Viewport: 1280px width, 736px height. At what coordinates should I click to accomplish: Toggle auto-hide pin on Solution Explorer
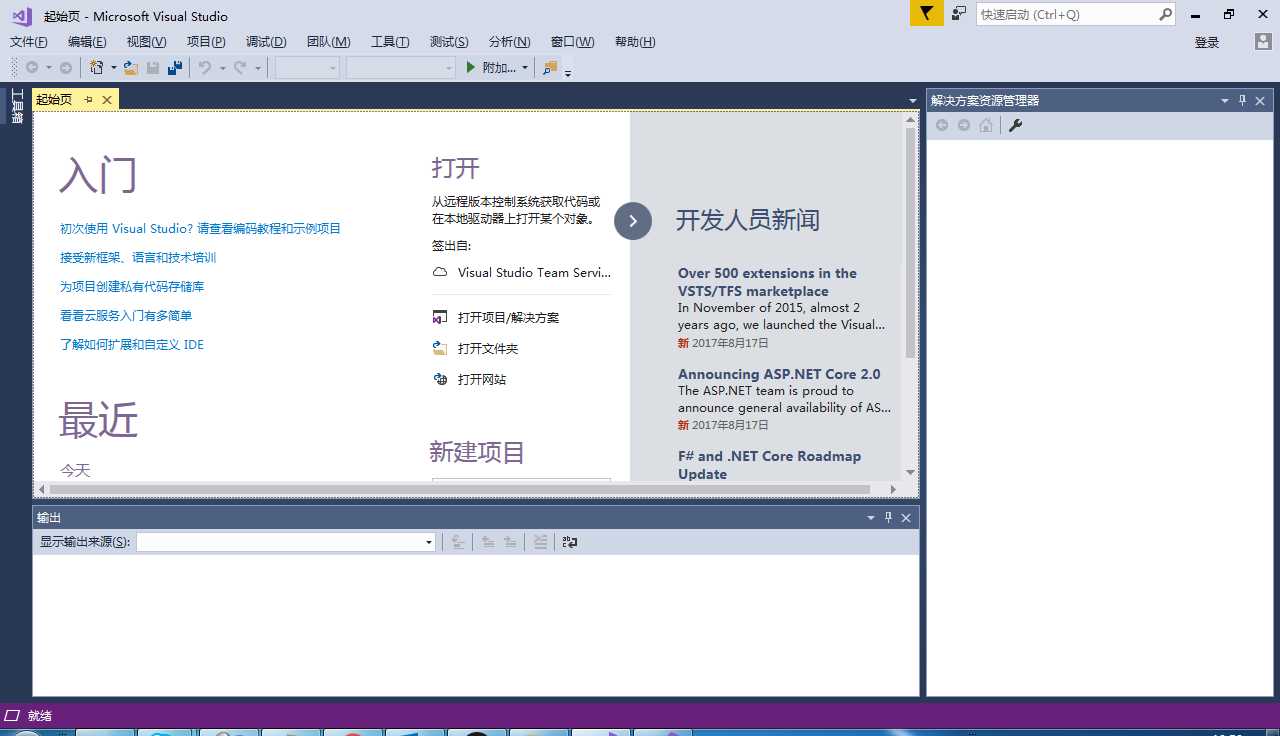1243,100
